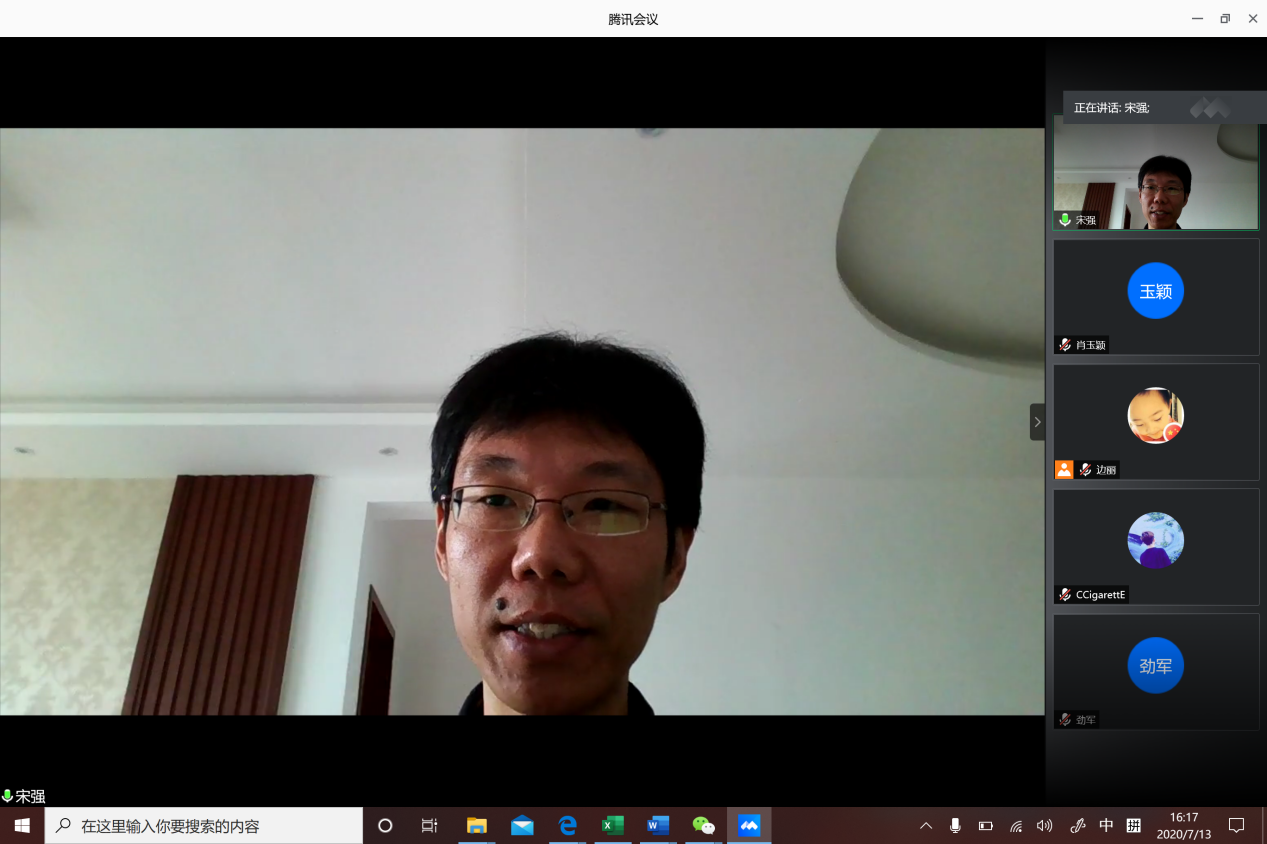Open Tencent Meeting icon in taskbar
This screenshot has height=844, width=1267.
749,826
